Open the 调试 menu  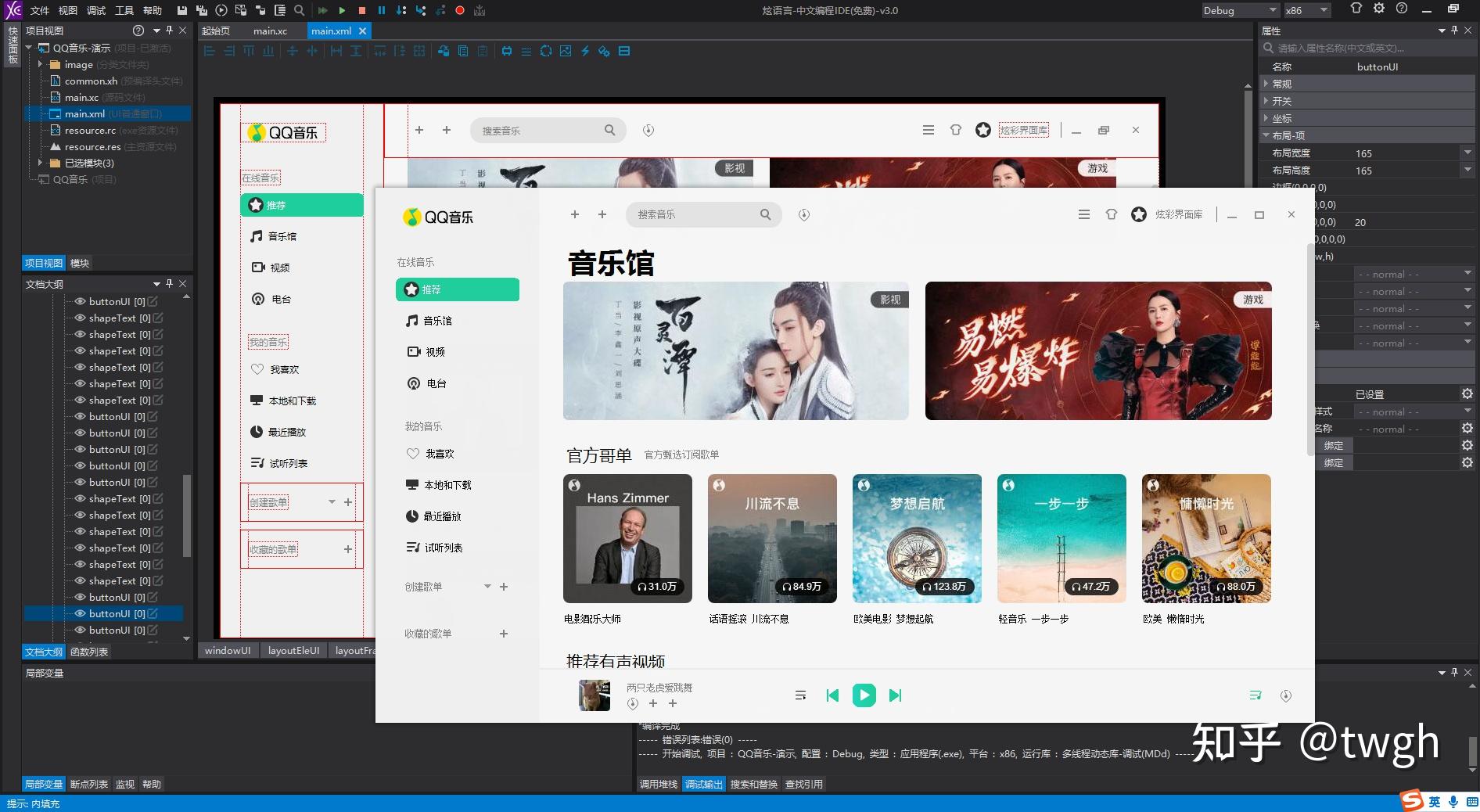click(95, 10)
